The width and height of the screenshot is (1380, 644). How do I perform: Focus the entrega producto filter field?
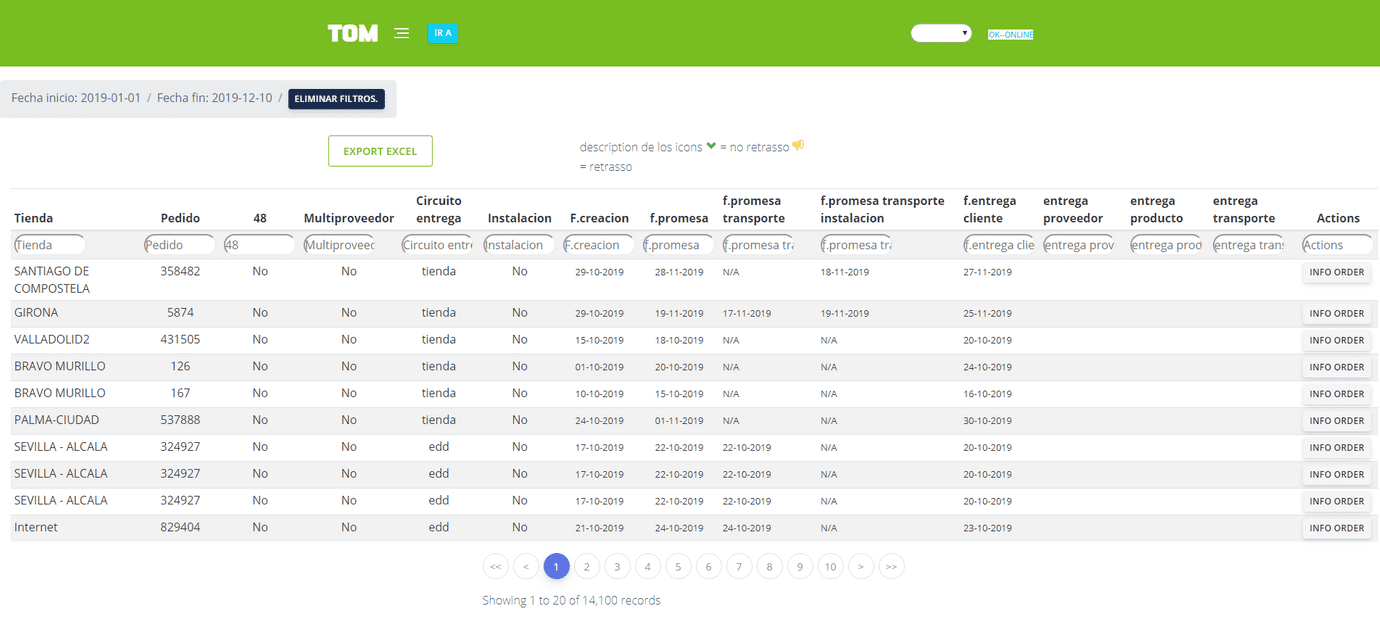[1166, 245]
